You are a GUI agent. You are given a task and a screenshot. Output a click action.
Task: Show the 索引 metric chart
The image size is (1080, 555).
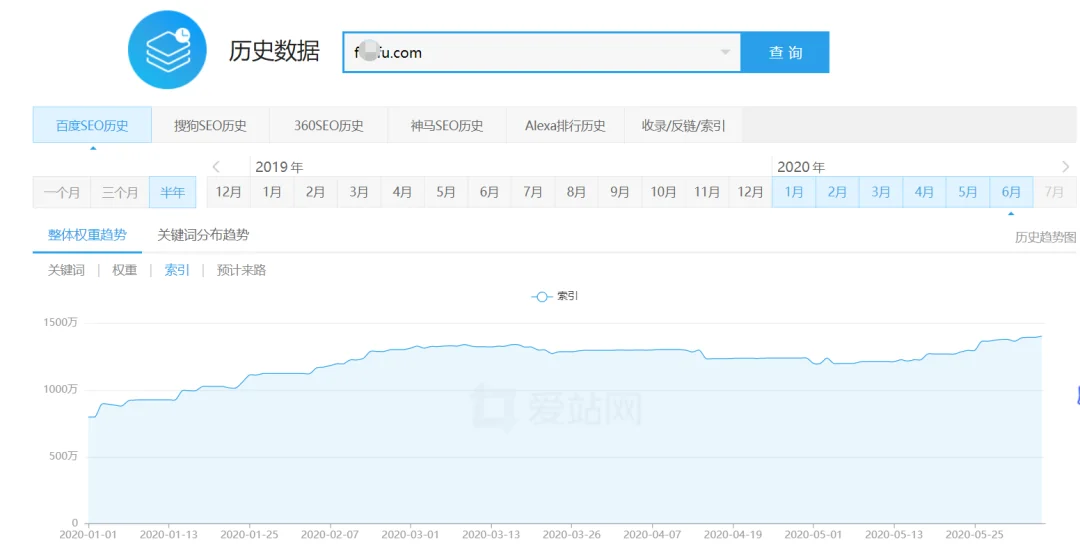(x=177, y=271)
